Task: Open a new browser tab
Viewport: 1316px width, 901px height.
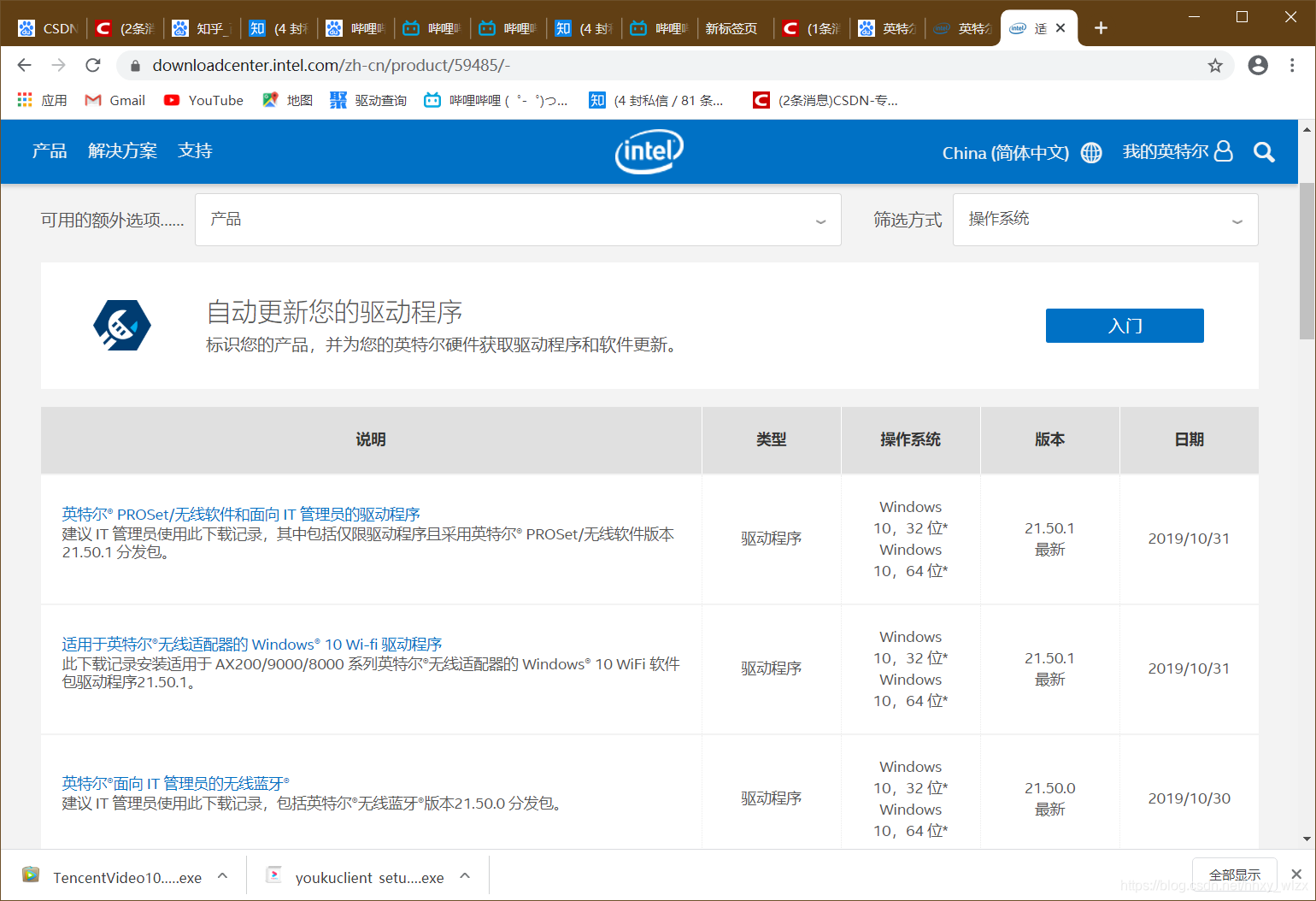Action: click(x=1101, y=28)
